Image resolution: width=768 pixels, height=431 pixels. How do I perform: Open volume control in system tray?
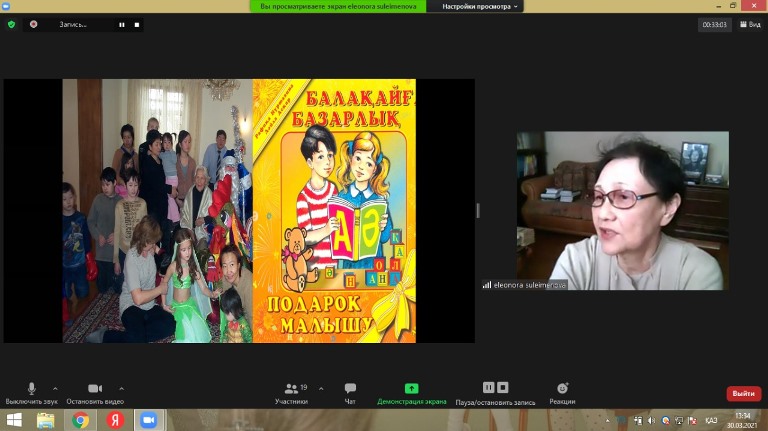[x=651, y=420]
